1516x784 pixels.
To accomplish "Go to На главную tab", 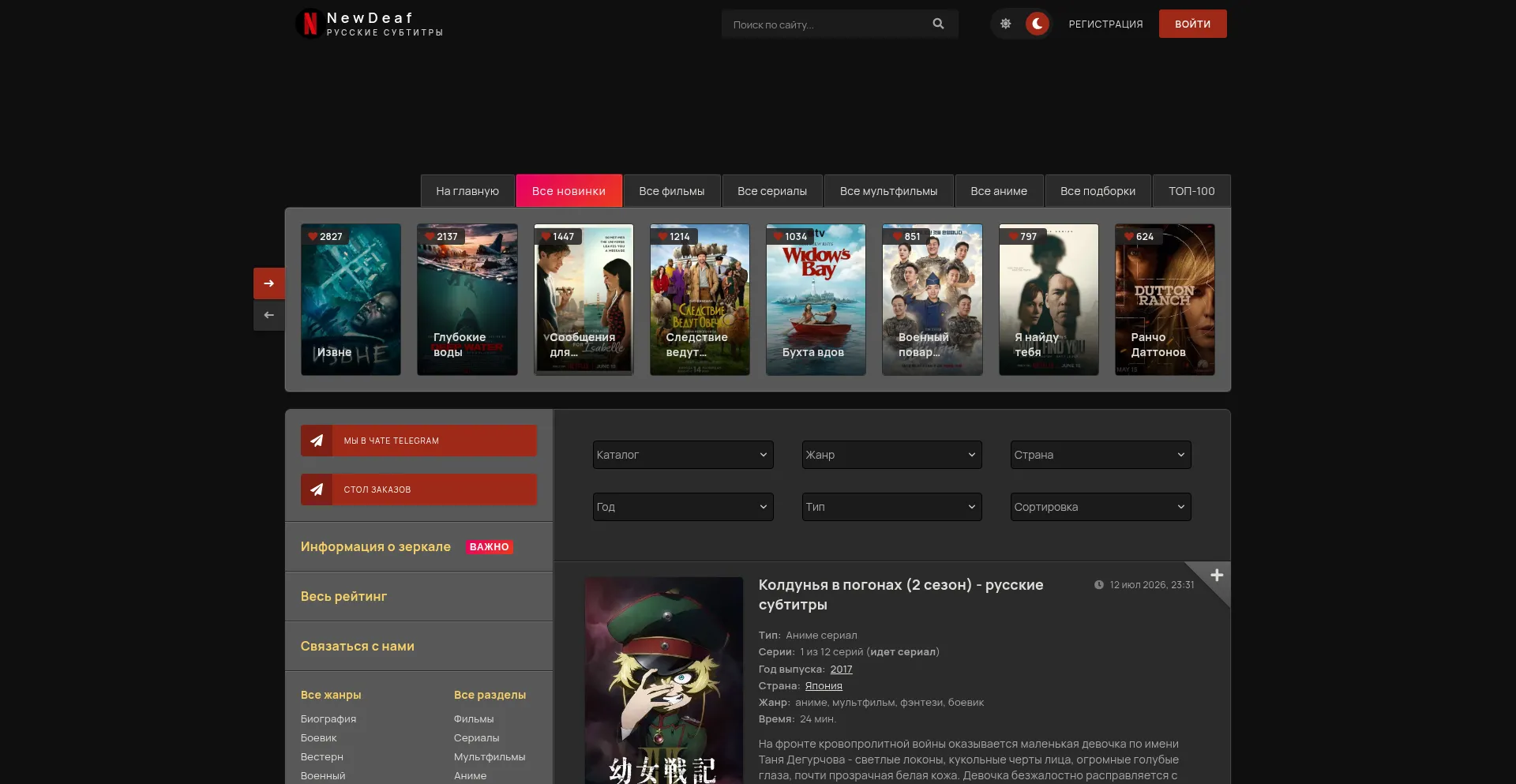I will point(467,191).
